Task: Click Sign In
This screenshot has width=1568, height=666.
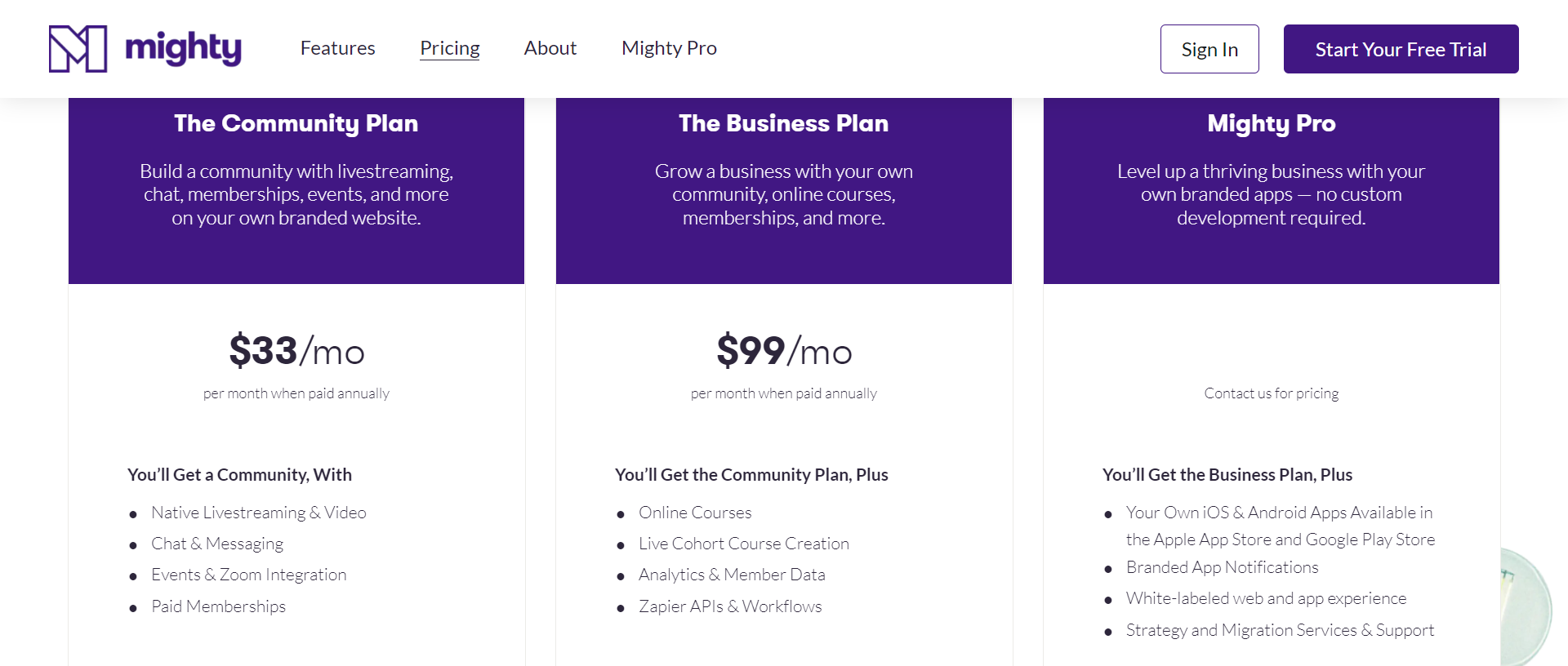Action: (1209, 49)
